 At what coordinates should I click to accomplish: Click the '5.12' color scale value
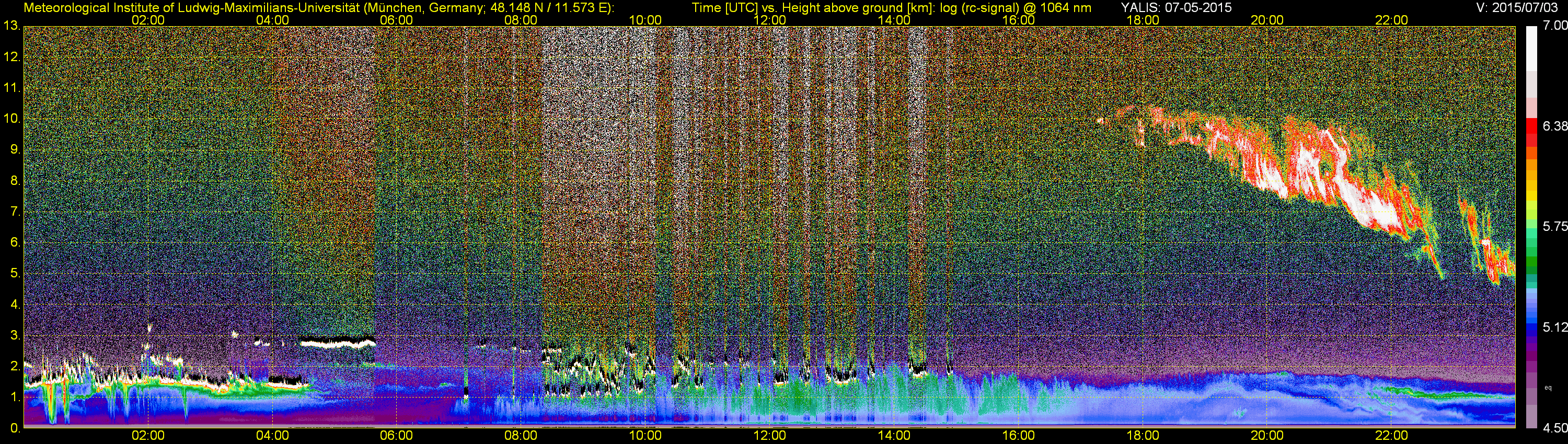click(1555, 328)
